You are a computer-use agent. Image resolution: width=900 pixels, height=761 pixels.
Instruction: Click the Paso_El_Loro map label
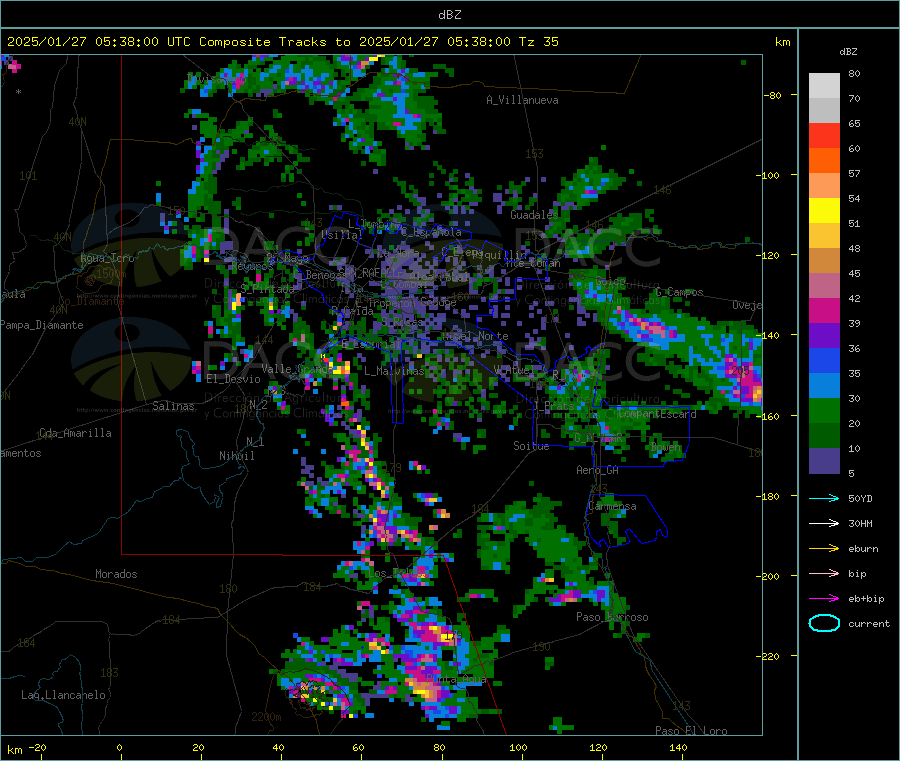(x=691, y=731)
